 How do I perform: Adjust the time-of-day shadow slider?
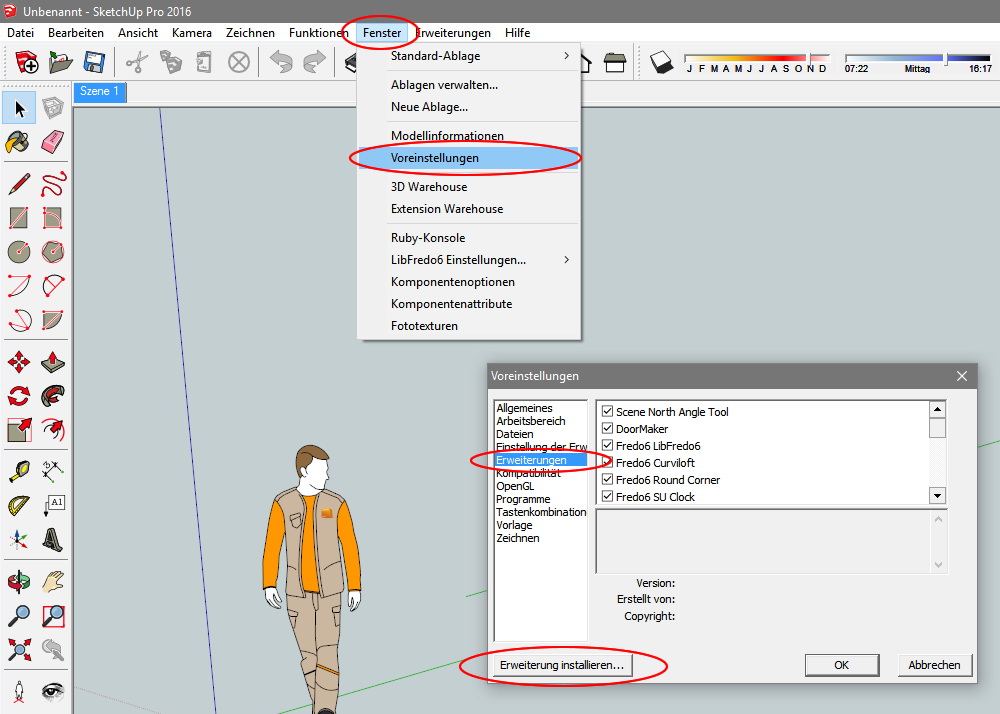[944, 60]
